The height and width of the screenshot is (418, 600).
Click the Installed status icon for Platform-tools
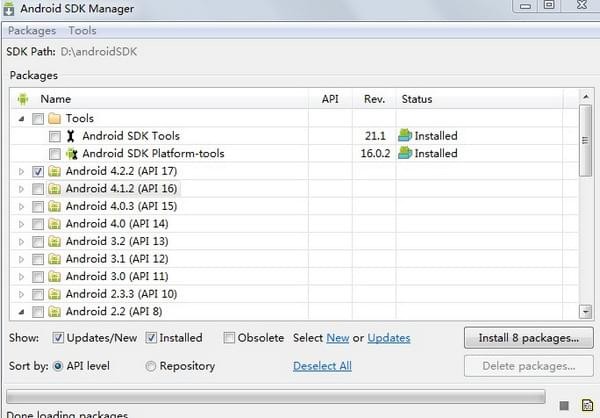click(x=405, y=154)
